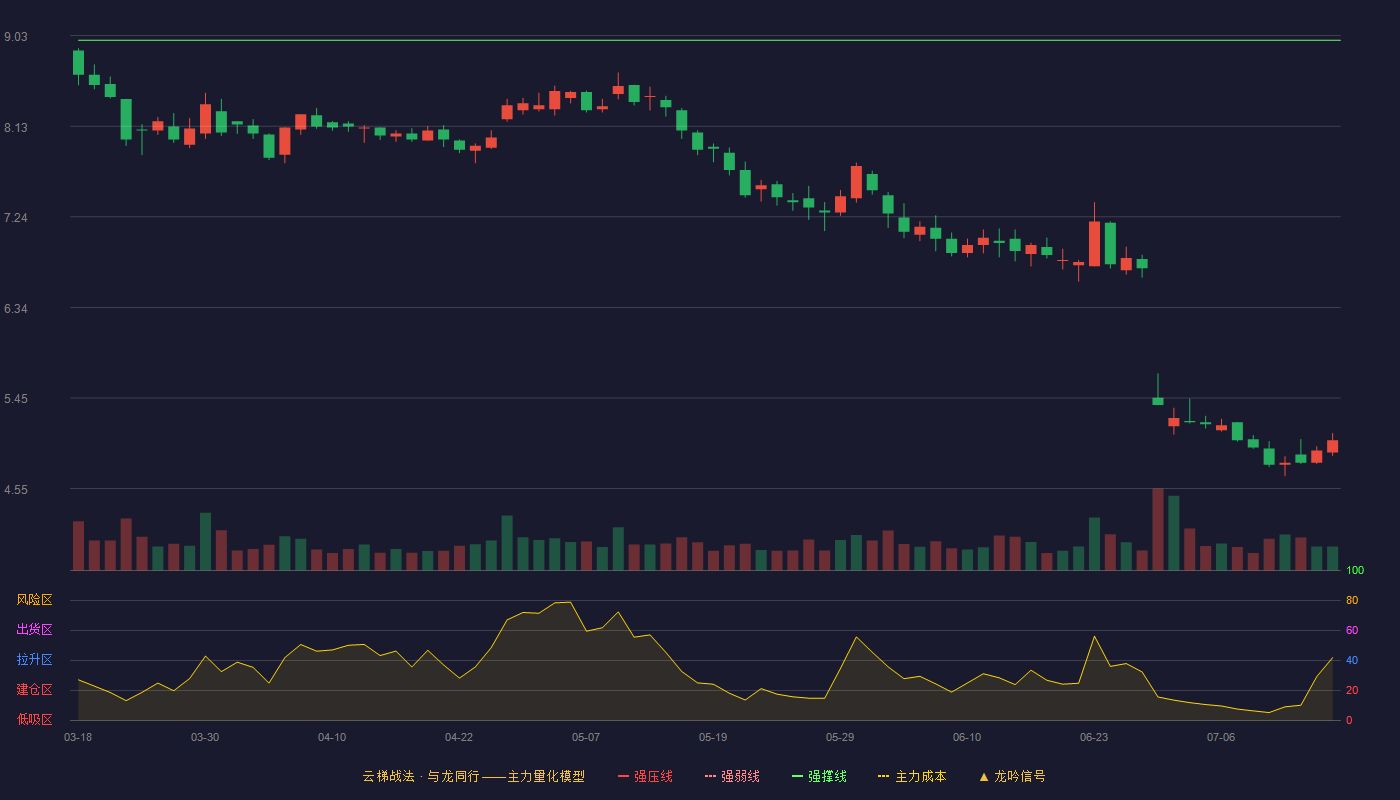The height and width of the screenshot is (800, 1400).
Task: Click the green line at 9.03
Action: 709,40
